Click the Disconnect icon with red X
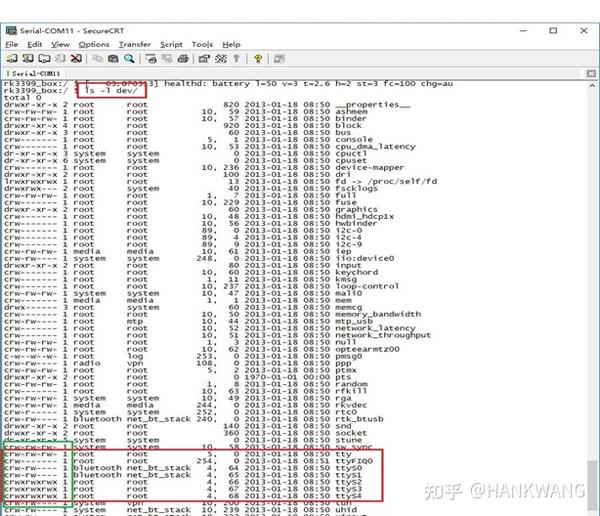Screen dimensions: 600x516 pyautogui.click(x=76, y=59)
